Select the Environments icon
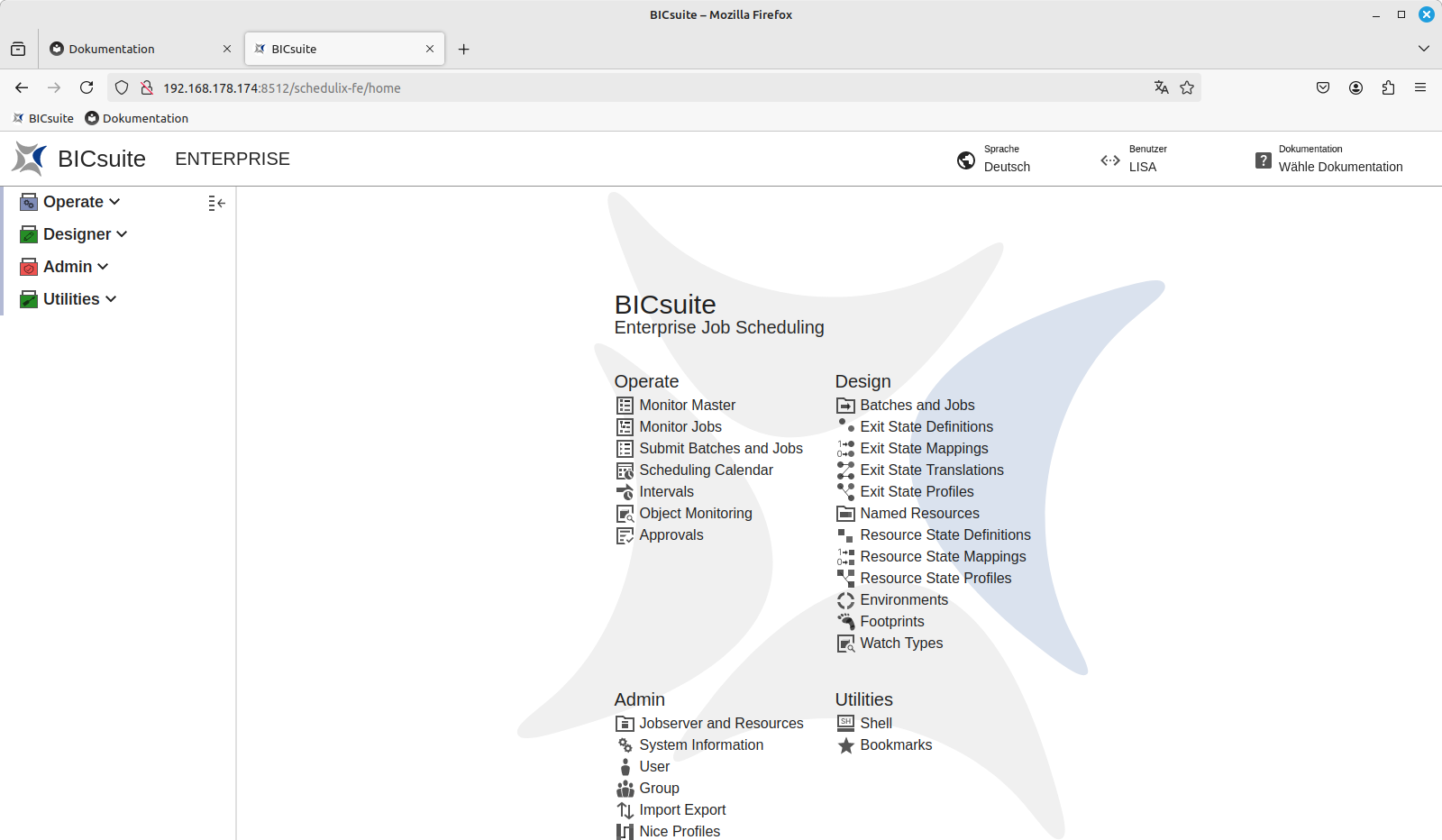The image size is (1442, 840). [845, 600]
